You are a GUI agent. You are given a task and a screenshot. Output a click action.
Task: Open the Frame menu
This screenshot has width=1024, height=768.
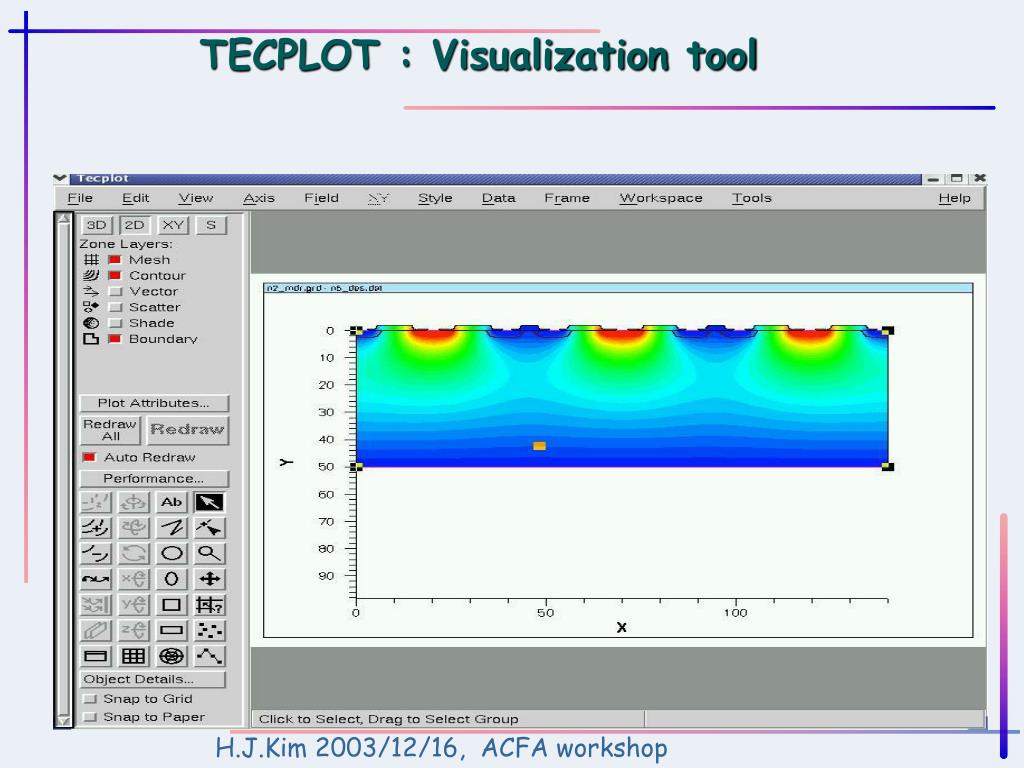[567, 198]
